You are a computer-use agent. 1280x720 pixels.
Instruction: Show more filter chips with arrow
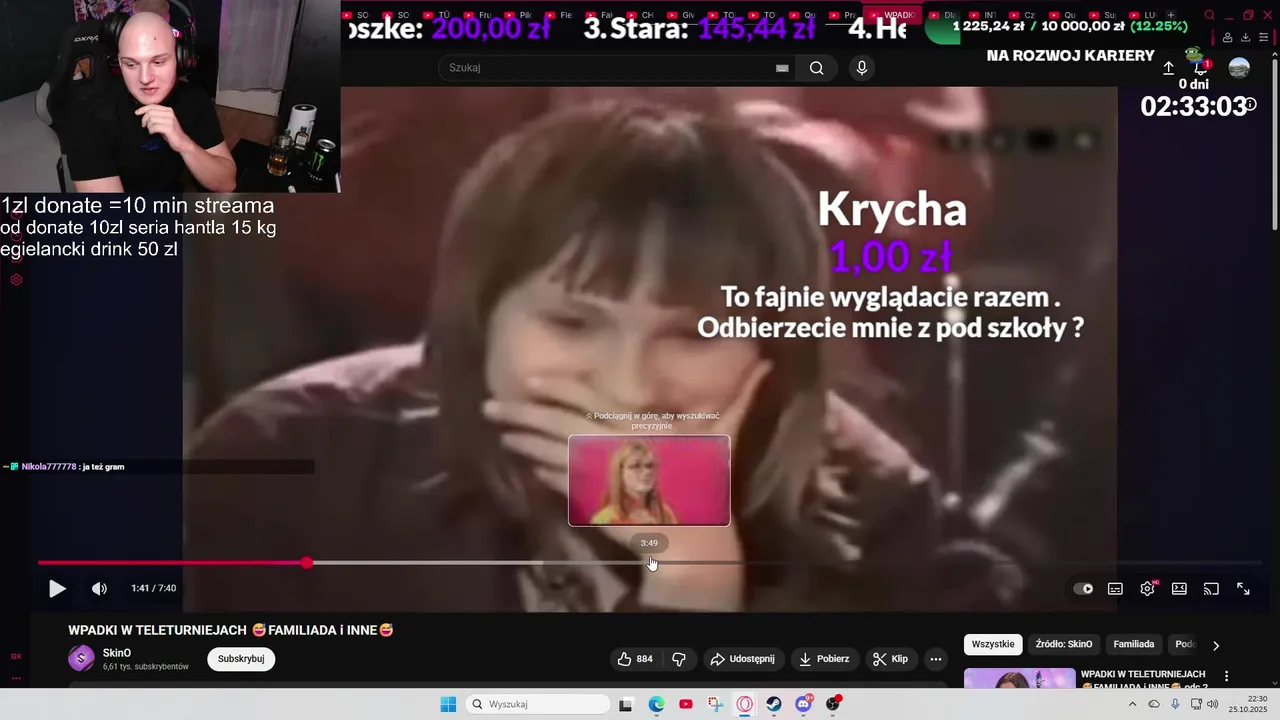1216,645
